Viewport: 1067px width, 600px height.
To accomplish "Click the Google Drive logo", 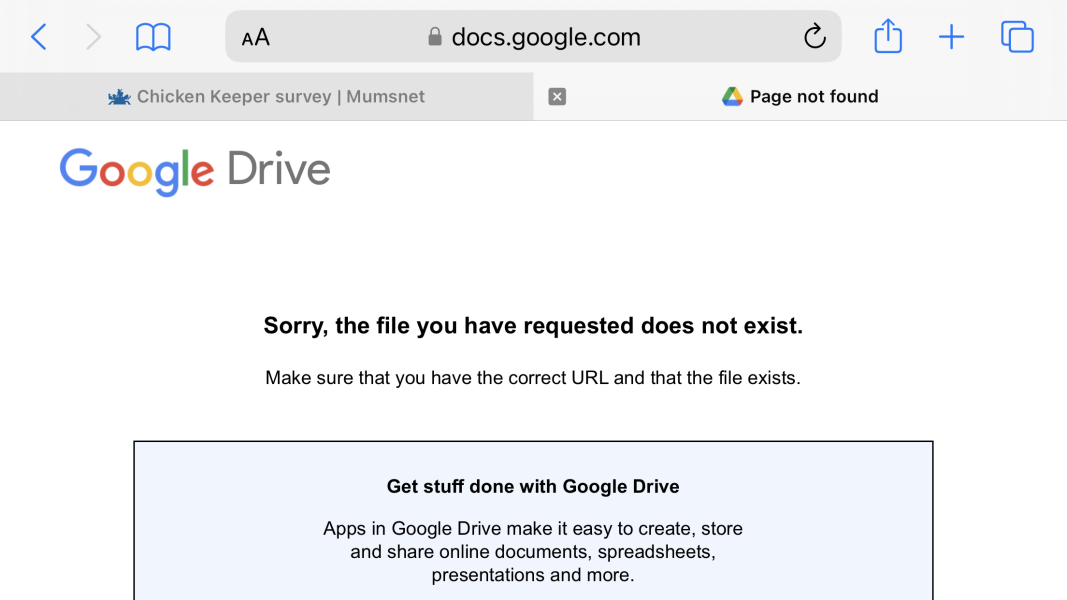I will click(195, 171).
